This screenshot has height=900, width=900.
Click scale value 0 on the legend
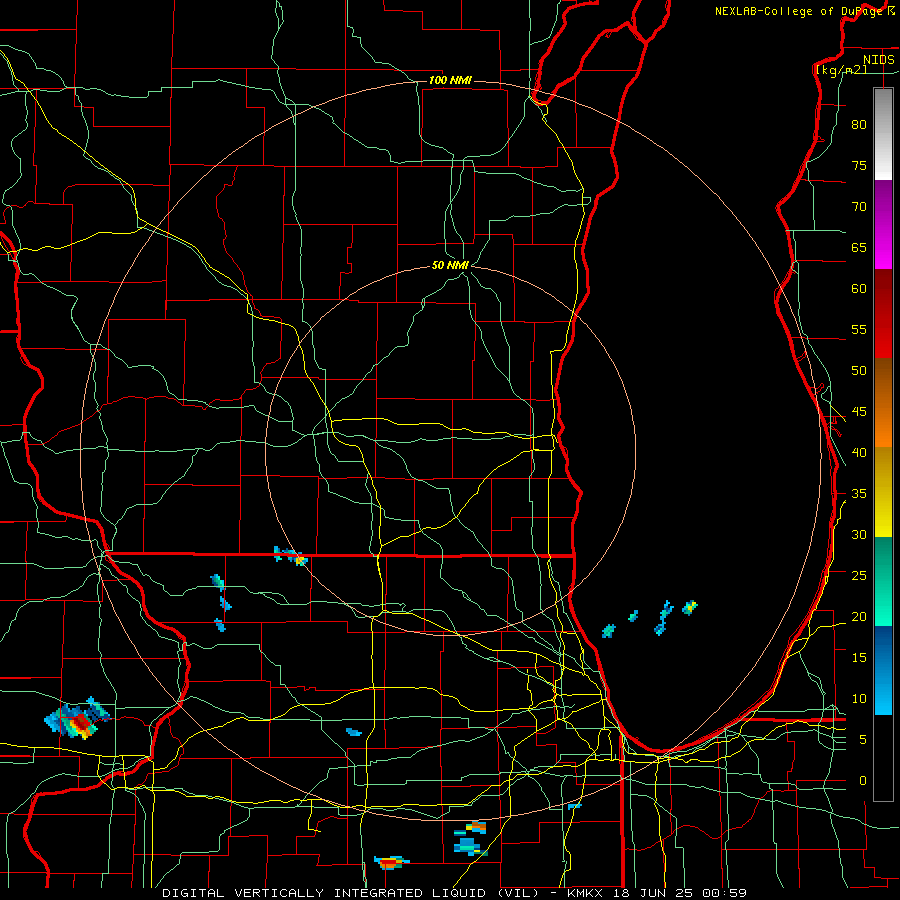[x=863, y=781]
